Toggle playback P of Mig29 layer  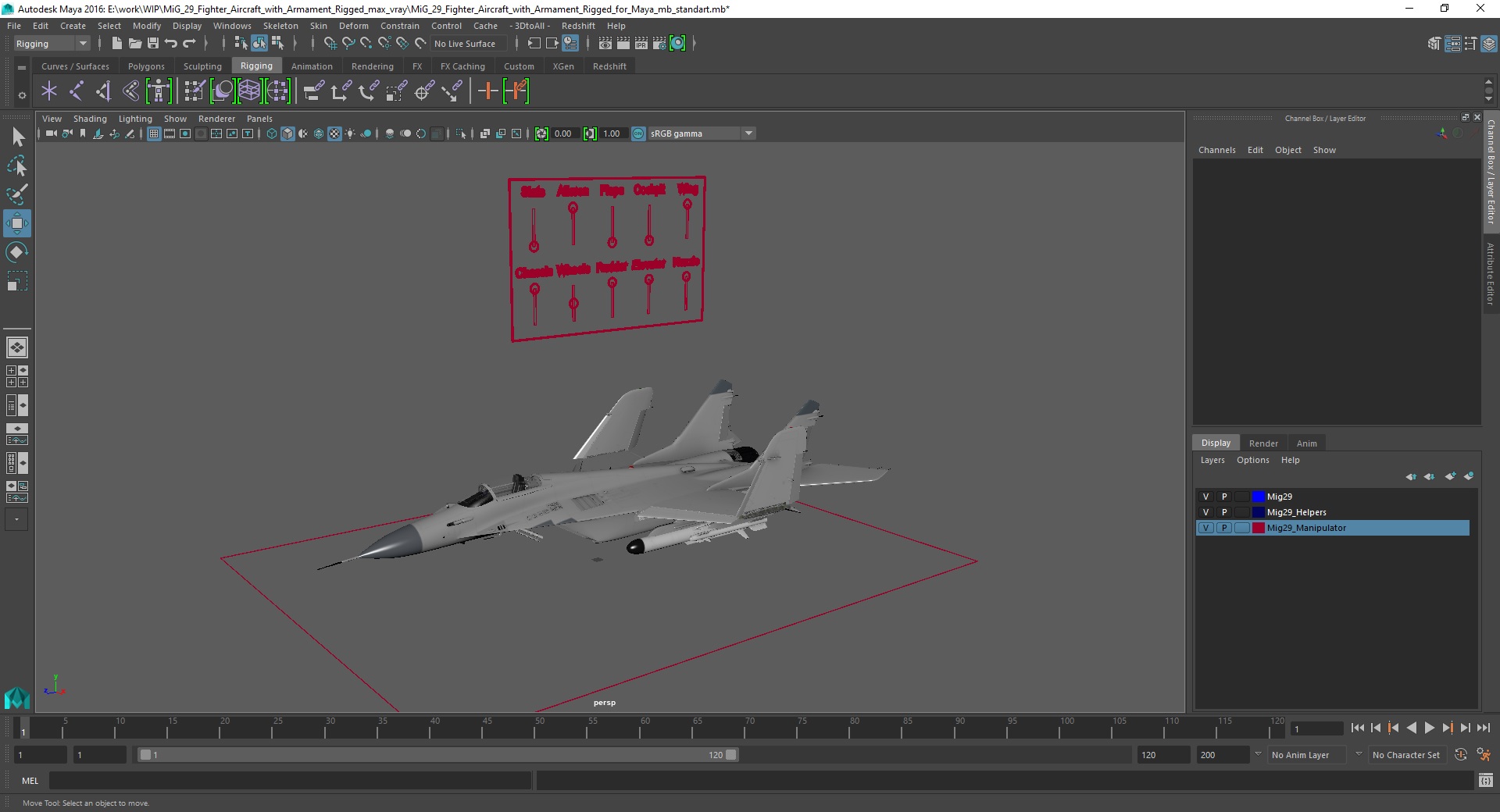click(1224, 497)
